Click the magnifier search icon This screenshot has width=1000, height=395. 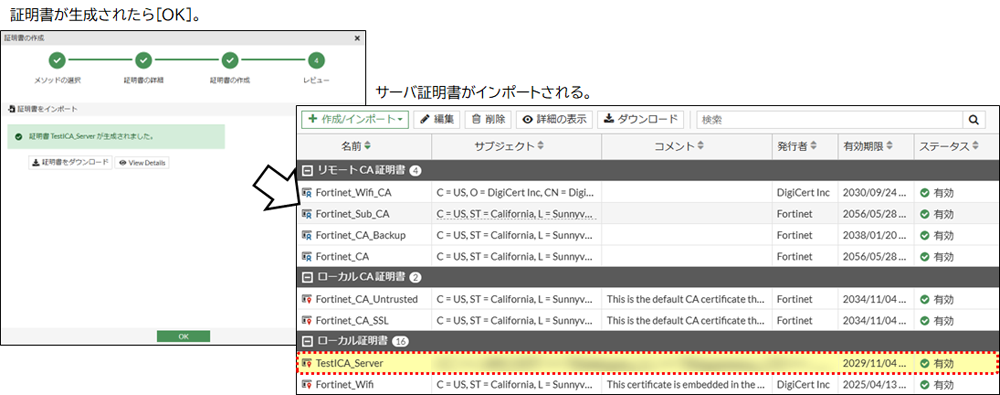point(973,119)
